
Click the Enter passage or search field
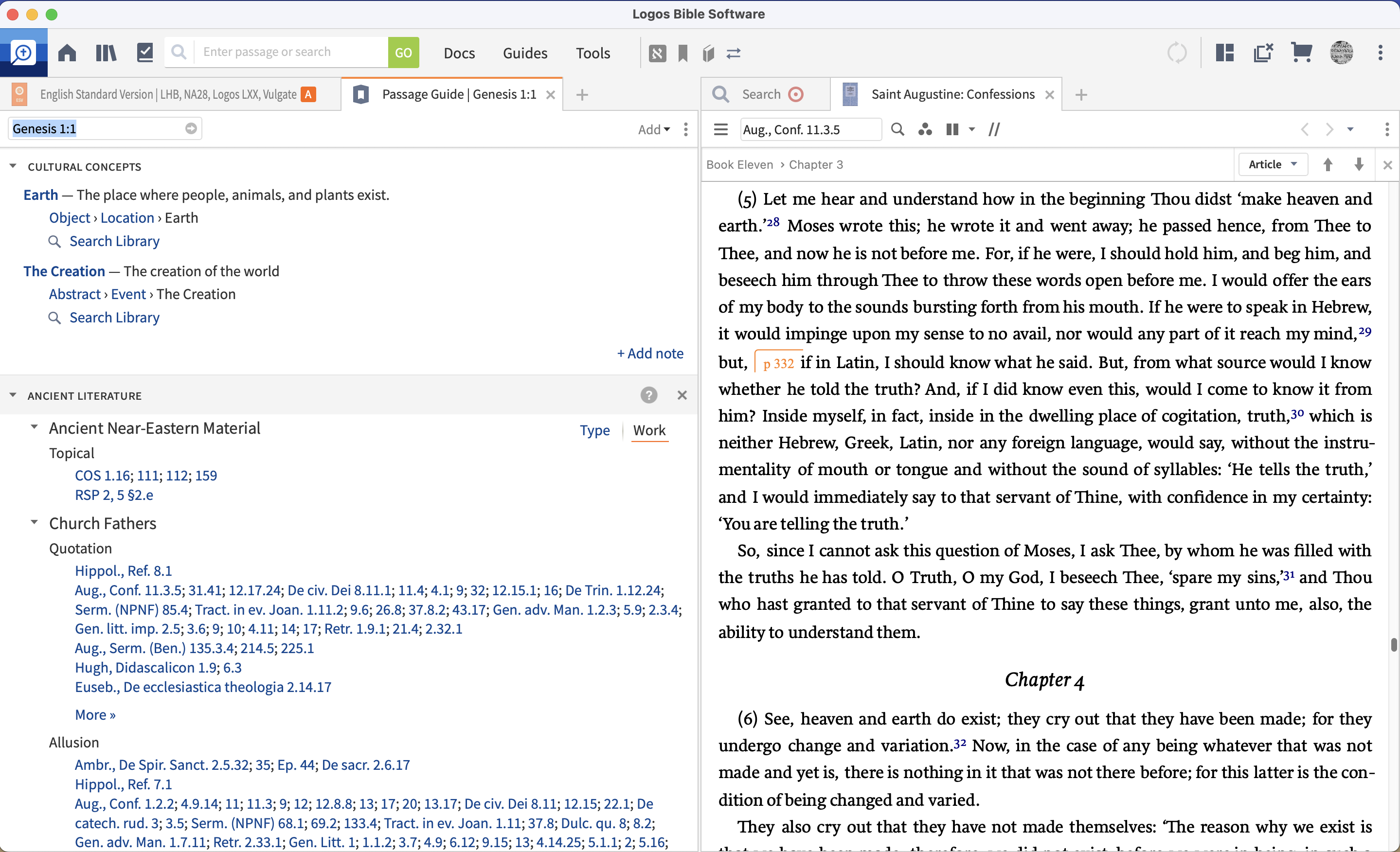[290, 52]
